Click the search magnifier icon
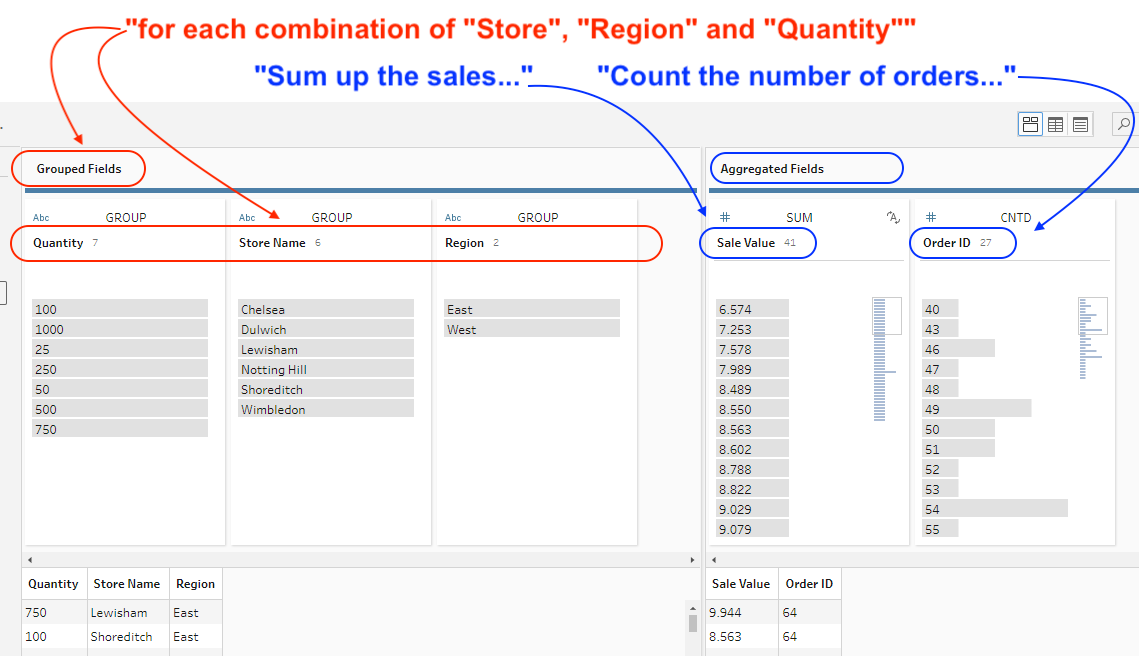The image size is (1139, 656). point(1124,124)
